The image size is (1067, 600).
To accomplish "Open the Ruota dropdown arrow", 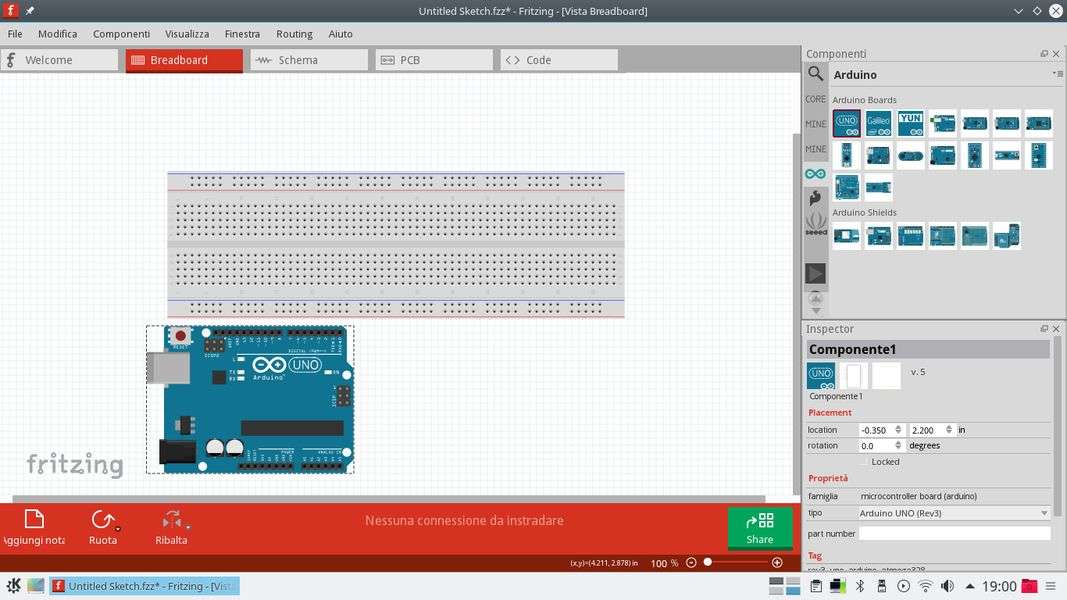I will (x=118, y=527).
